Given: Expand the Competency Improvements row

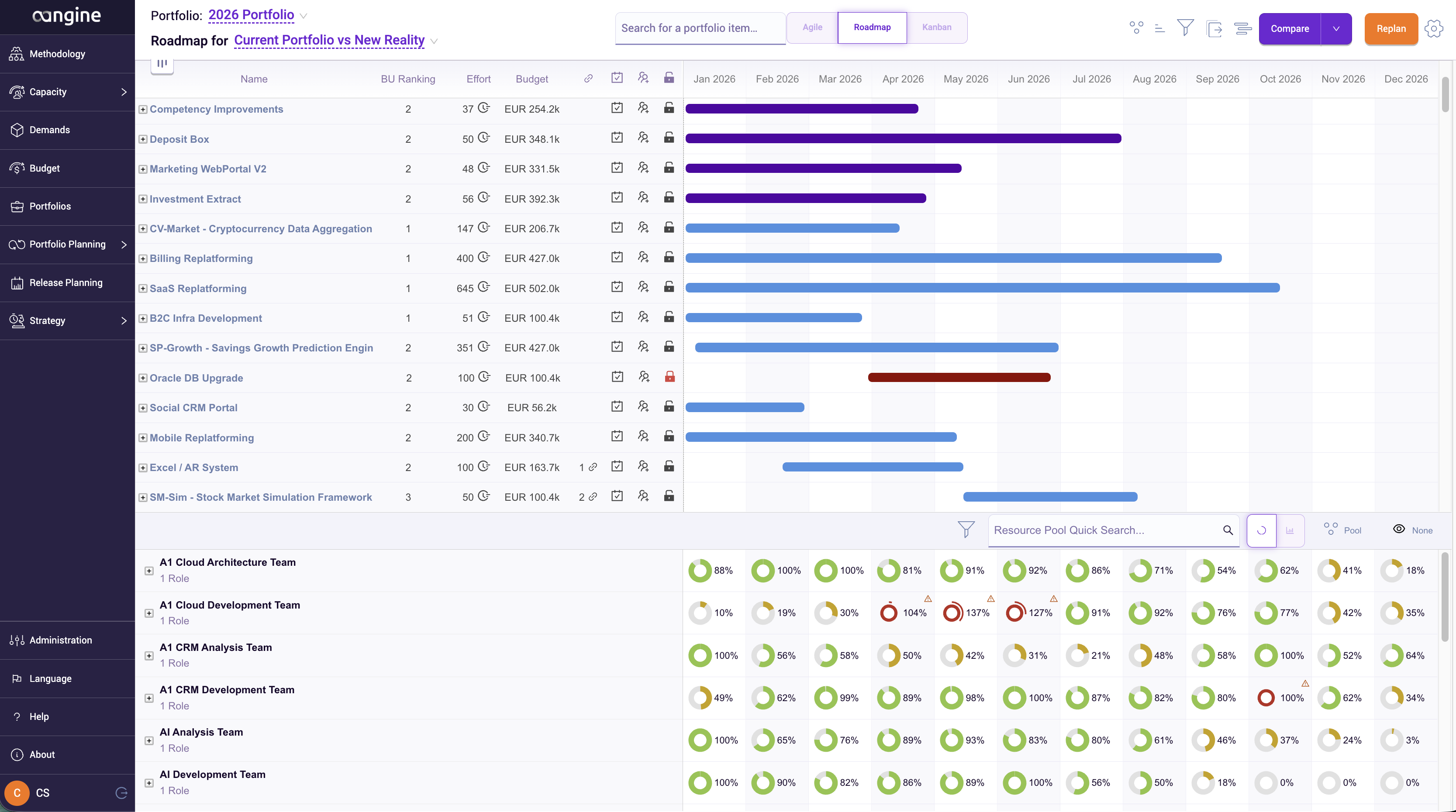Looking at the screenshot, I should (x=143, y=110).
